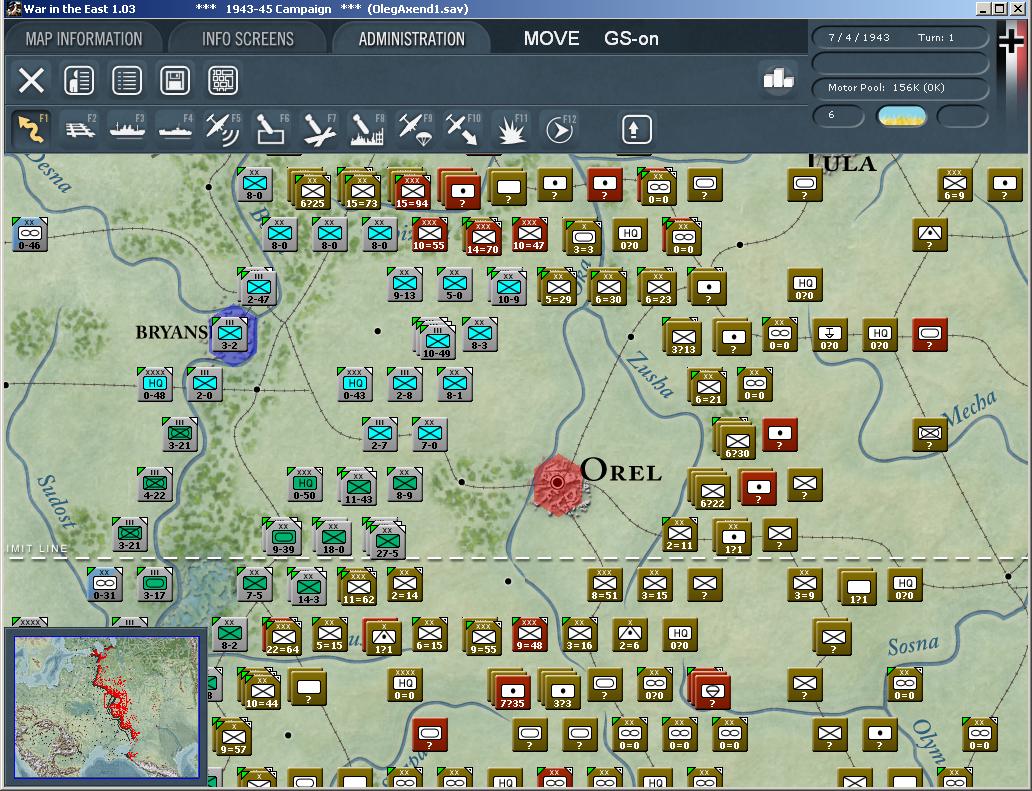The image size is (1032, 791).
Task: Select the red Soviet counter 10=47
Action: click(529, 235)
